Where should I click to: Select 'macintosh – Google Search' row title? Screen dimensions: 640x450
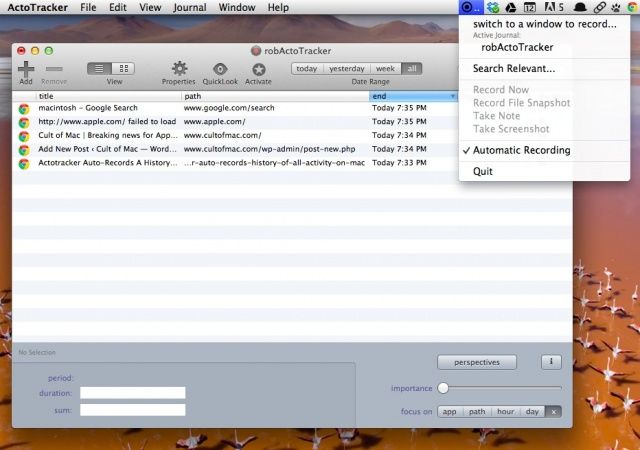click(x=88, y=108)
